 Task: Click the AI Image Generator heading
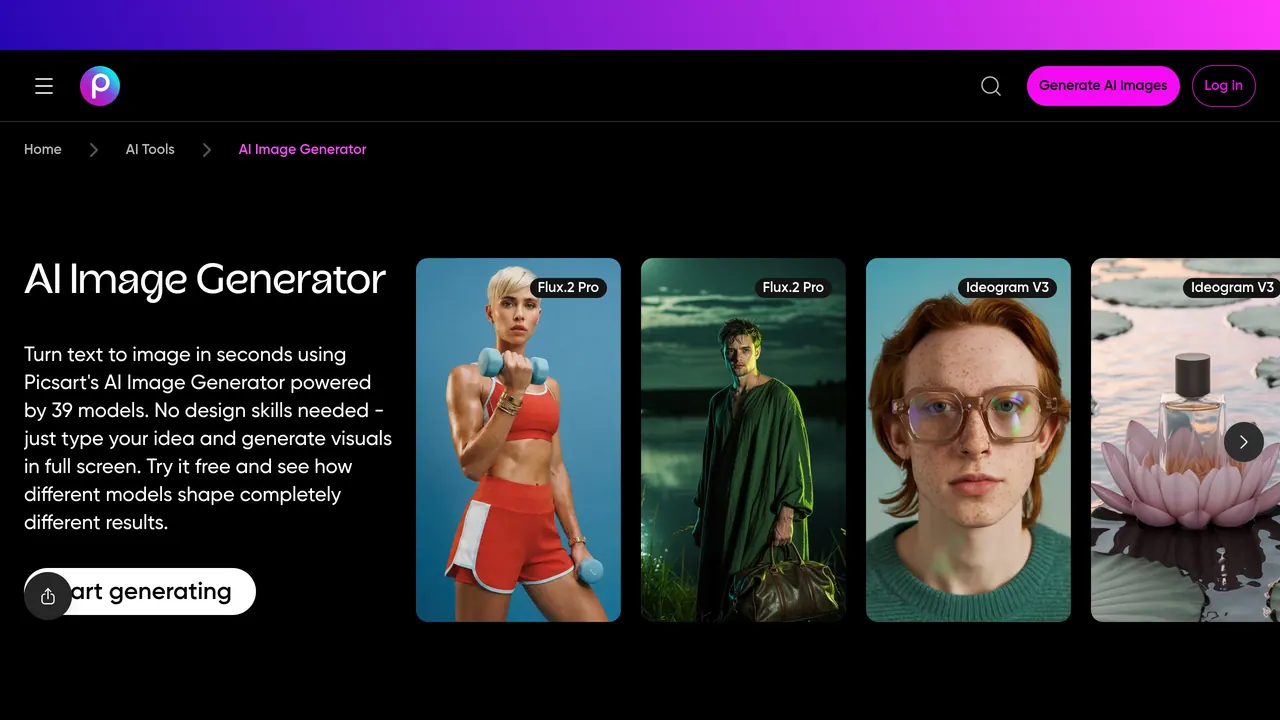pos(205,279)
